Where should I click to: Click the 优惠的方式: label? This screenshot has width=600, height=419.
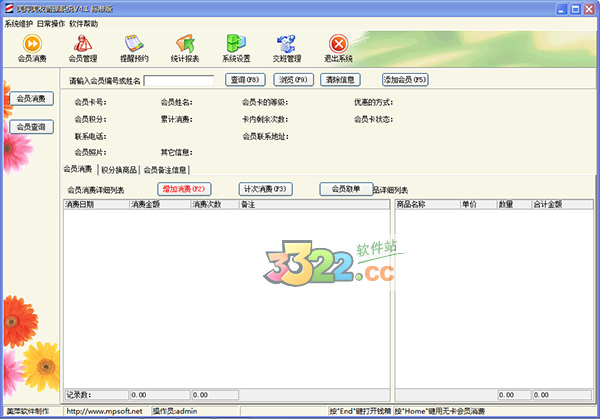[x=373, y=102]
